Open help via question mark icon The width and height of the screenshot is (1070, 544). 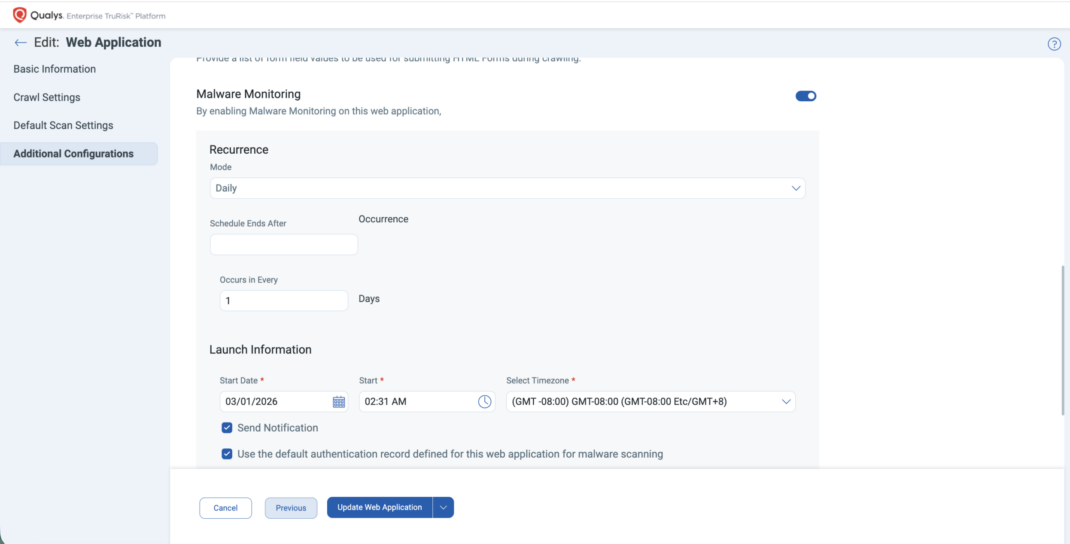(1054, 44)
